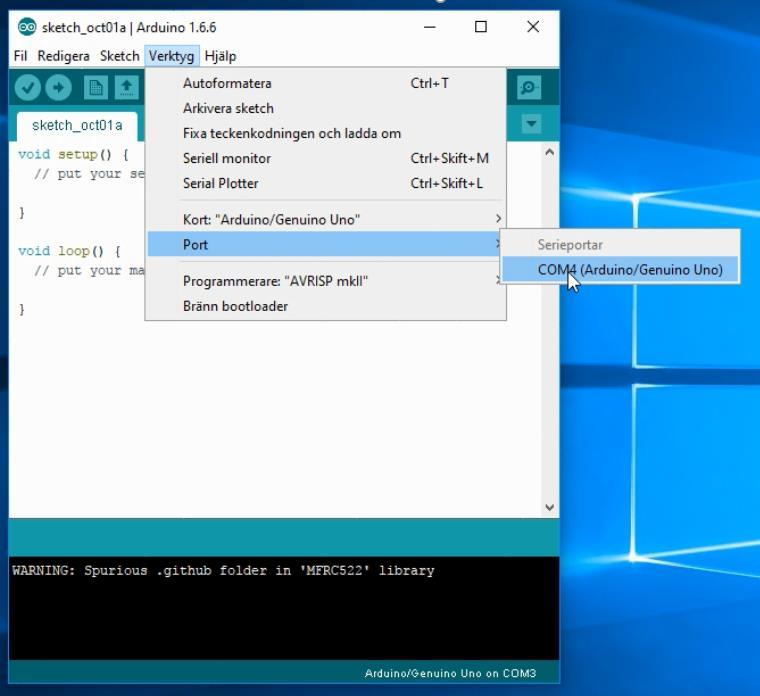Open the Hjälp menu

tap(221, 56)
